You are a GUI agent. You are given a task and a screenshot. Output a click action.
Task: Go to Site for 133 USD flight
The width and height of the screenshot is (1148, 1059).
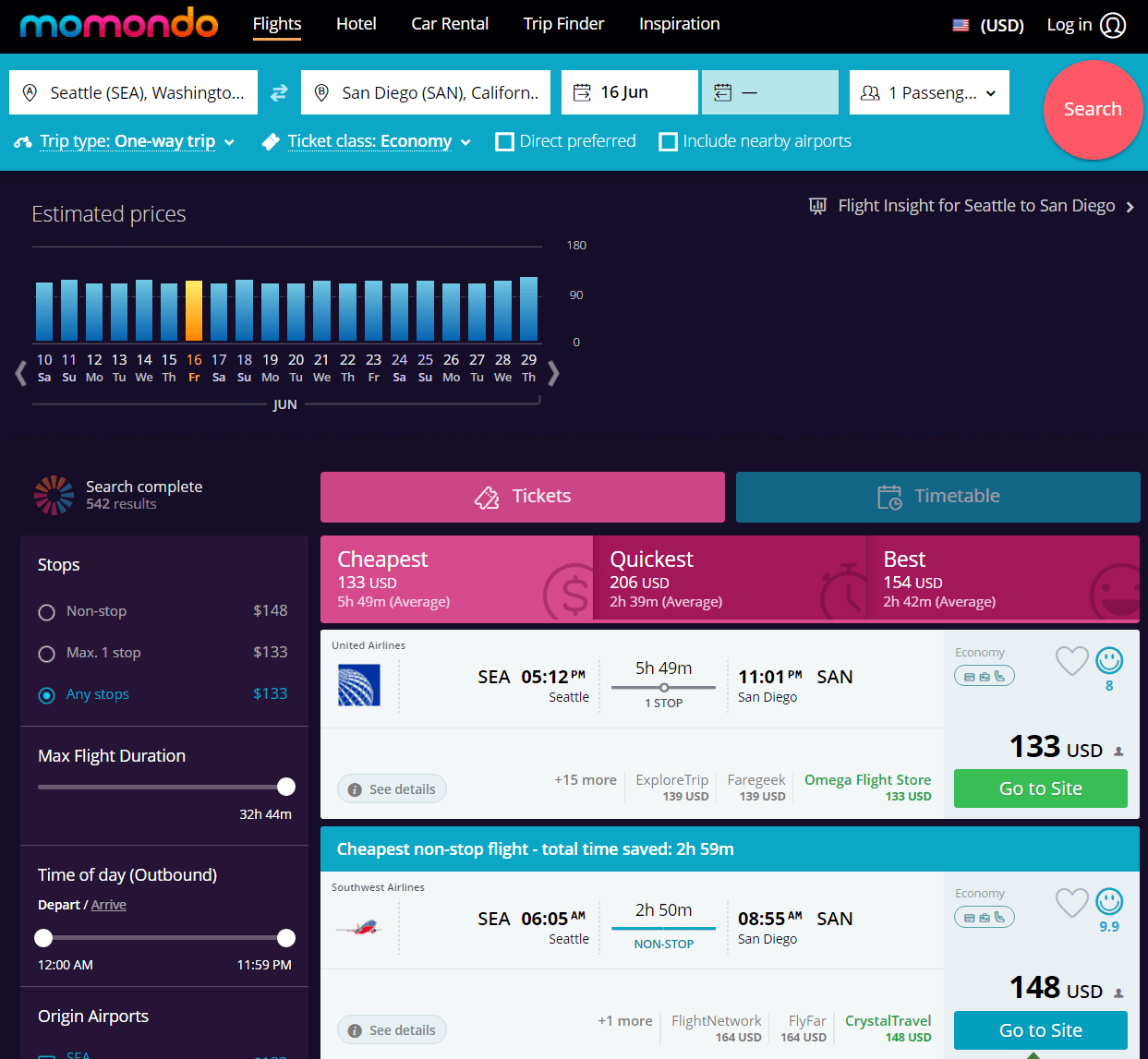[x=1040, y=788]
